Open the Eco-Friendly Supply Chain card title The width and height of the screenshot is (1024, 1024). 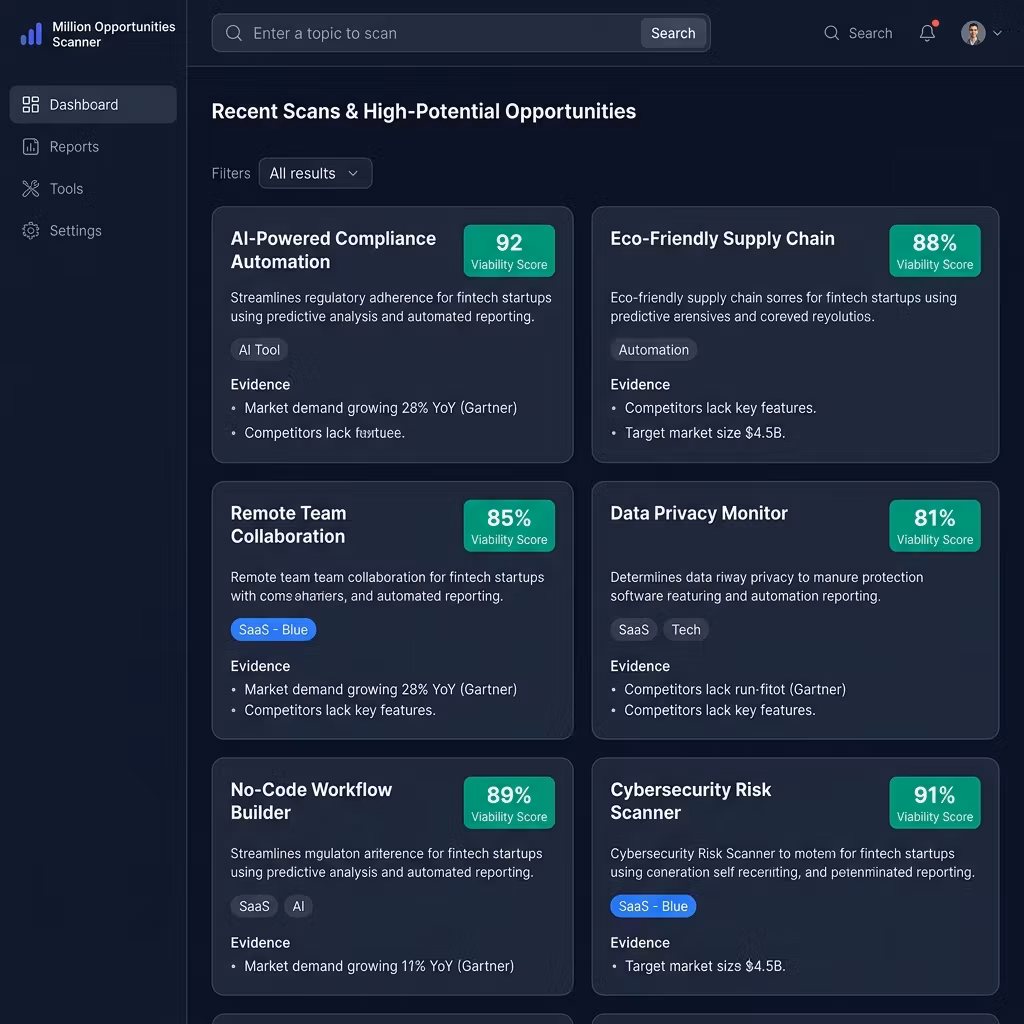[722, 239]
